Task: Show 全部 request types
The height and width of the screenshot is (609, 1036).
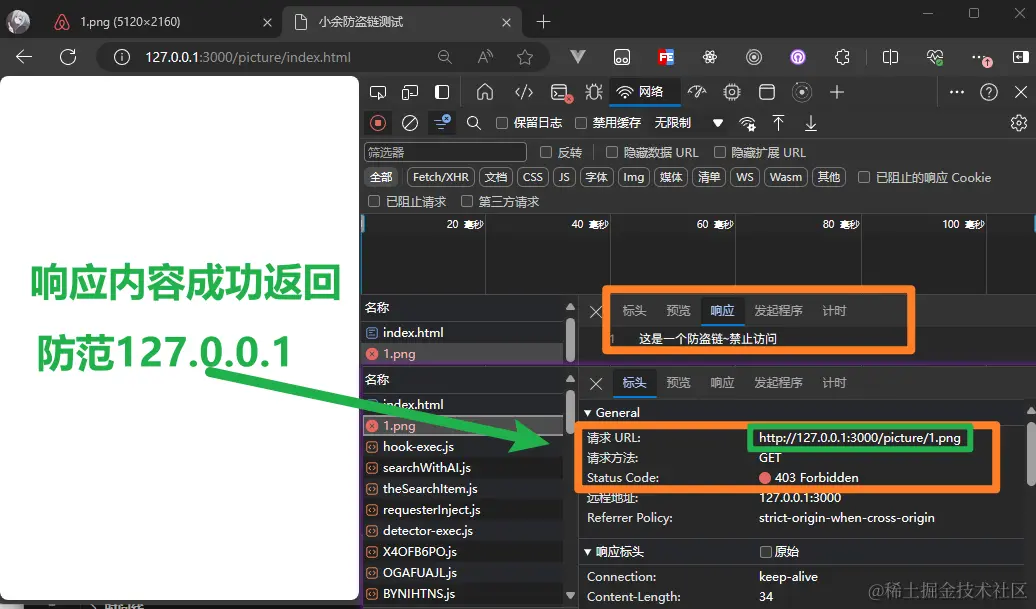Action: (x=381, y=177)
